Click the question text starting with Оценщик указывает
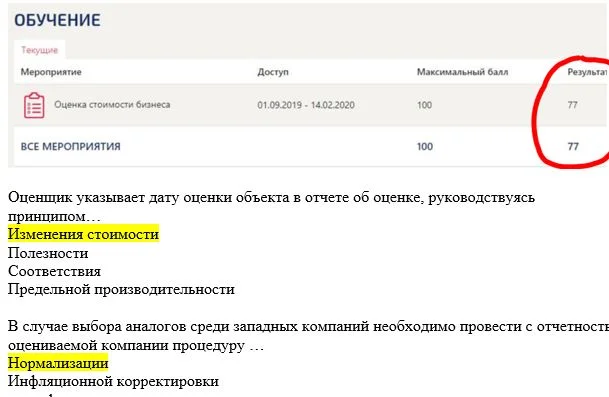The width and height of the screenshot is (609, 397). (x=271, y=207)
